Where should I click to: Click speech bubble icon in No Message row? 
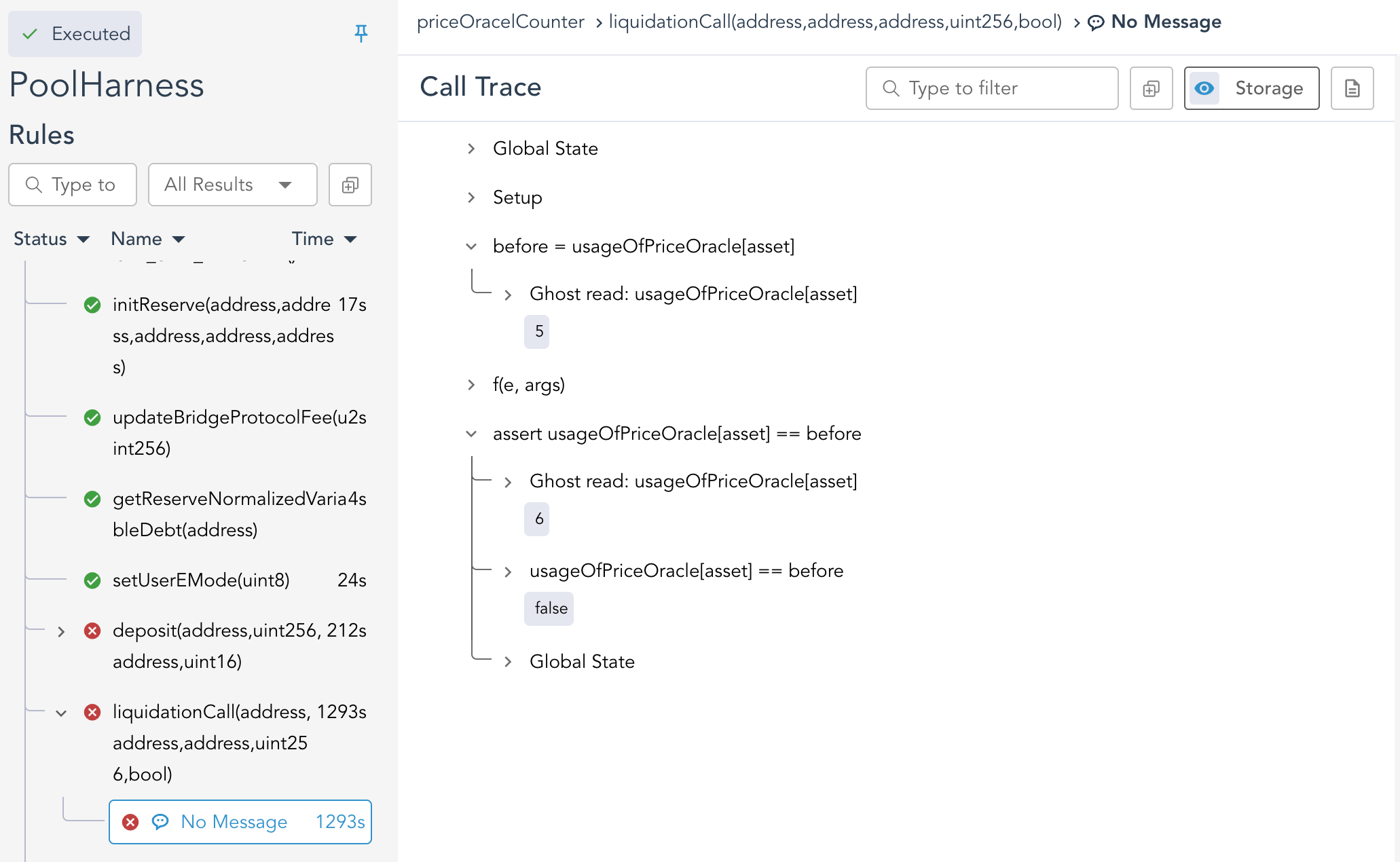coord(160,822)
